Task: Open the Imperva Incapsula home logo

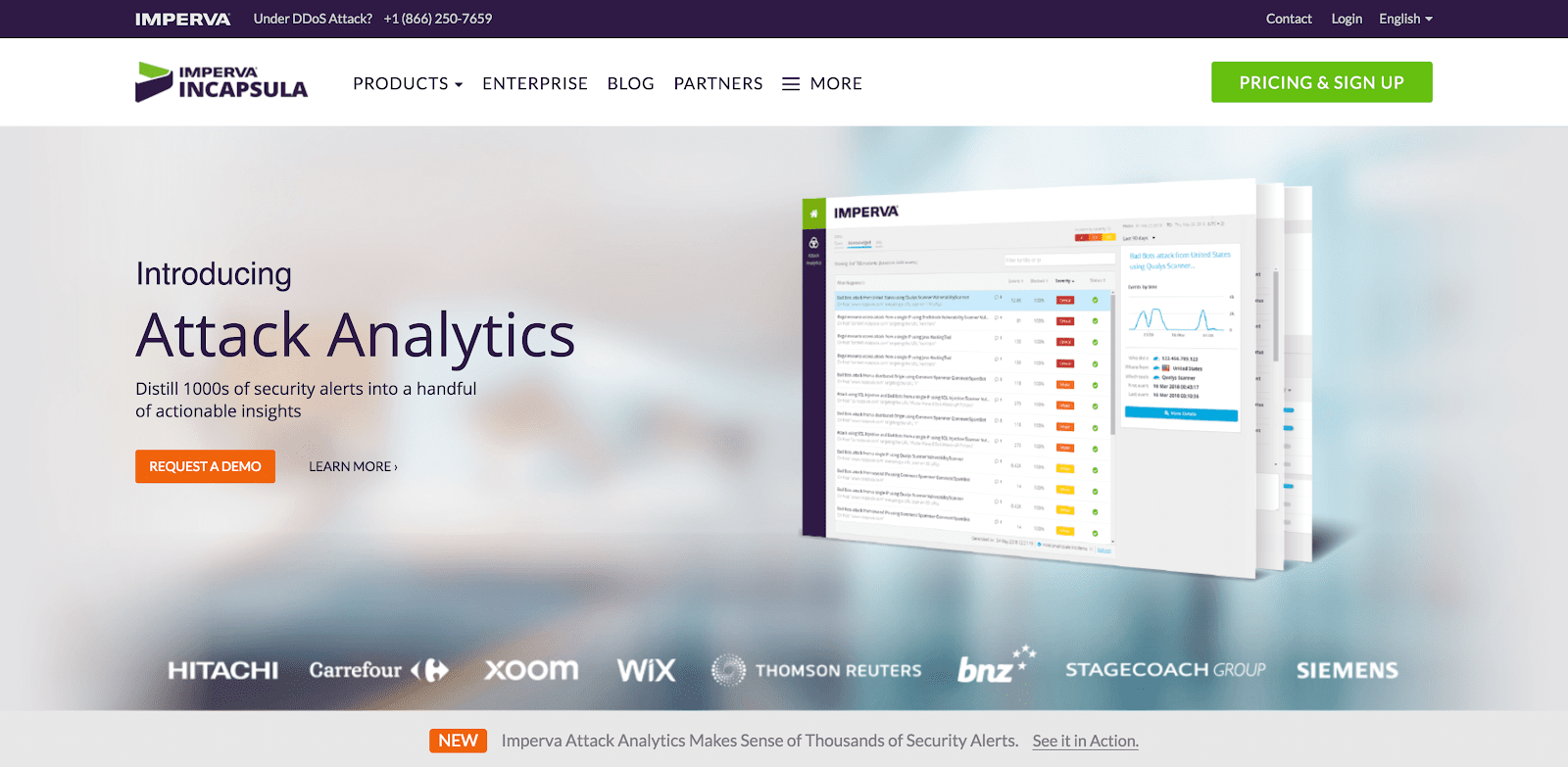Action: point(221,82)
